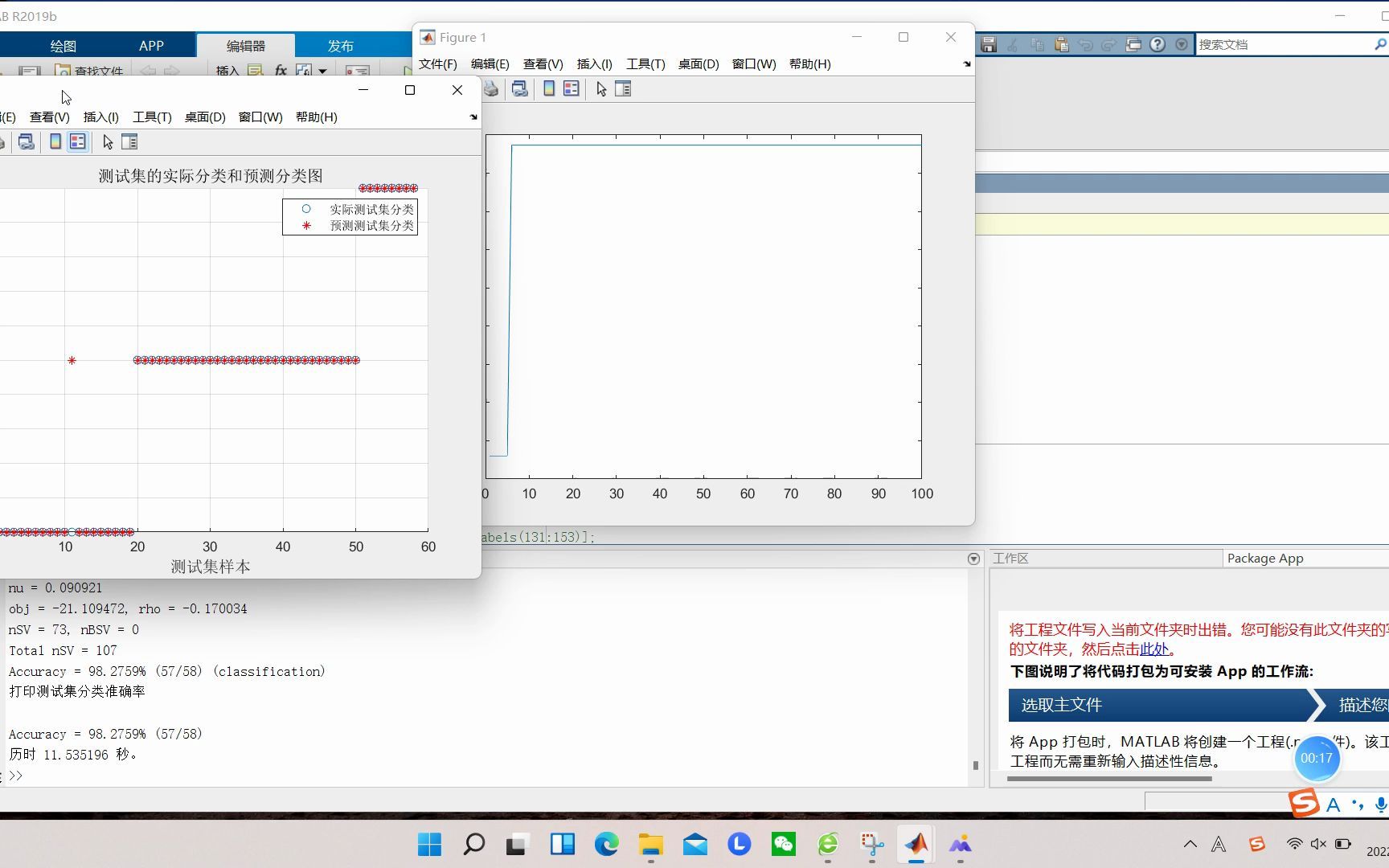Mute system volume from the taskbar tray
Viewport: 1389px width, 868px height.
1318,844
